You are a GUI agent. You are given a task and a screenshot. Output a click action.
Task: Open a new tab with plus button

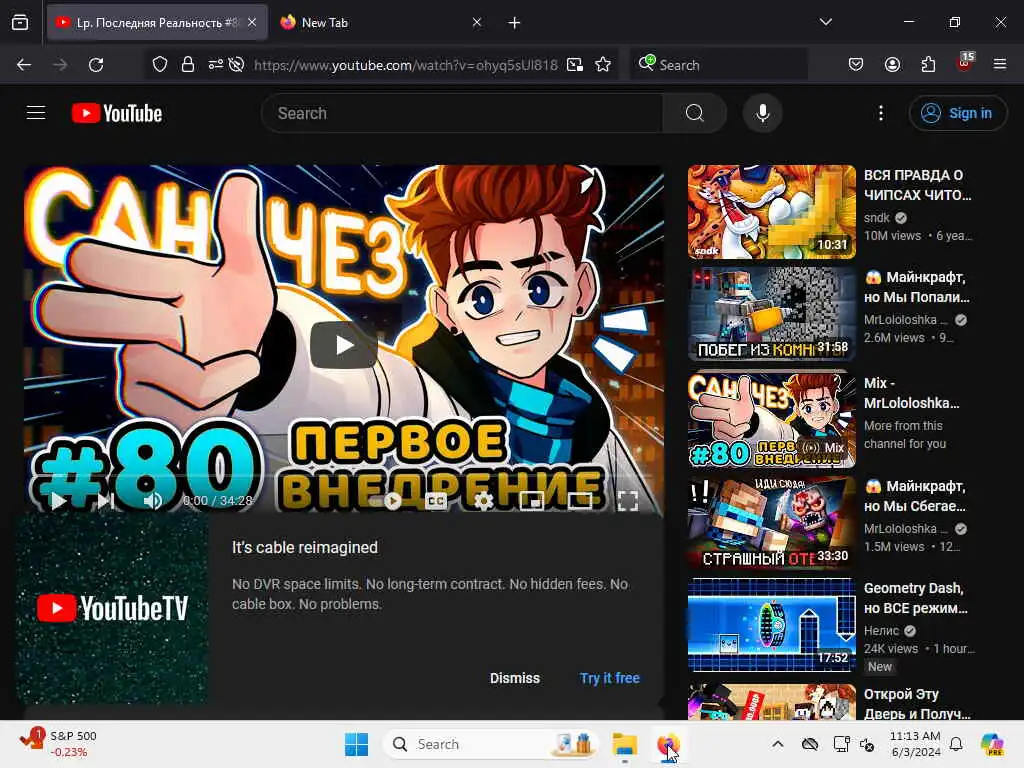pyautogui.click(x=515, y=23)
